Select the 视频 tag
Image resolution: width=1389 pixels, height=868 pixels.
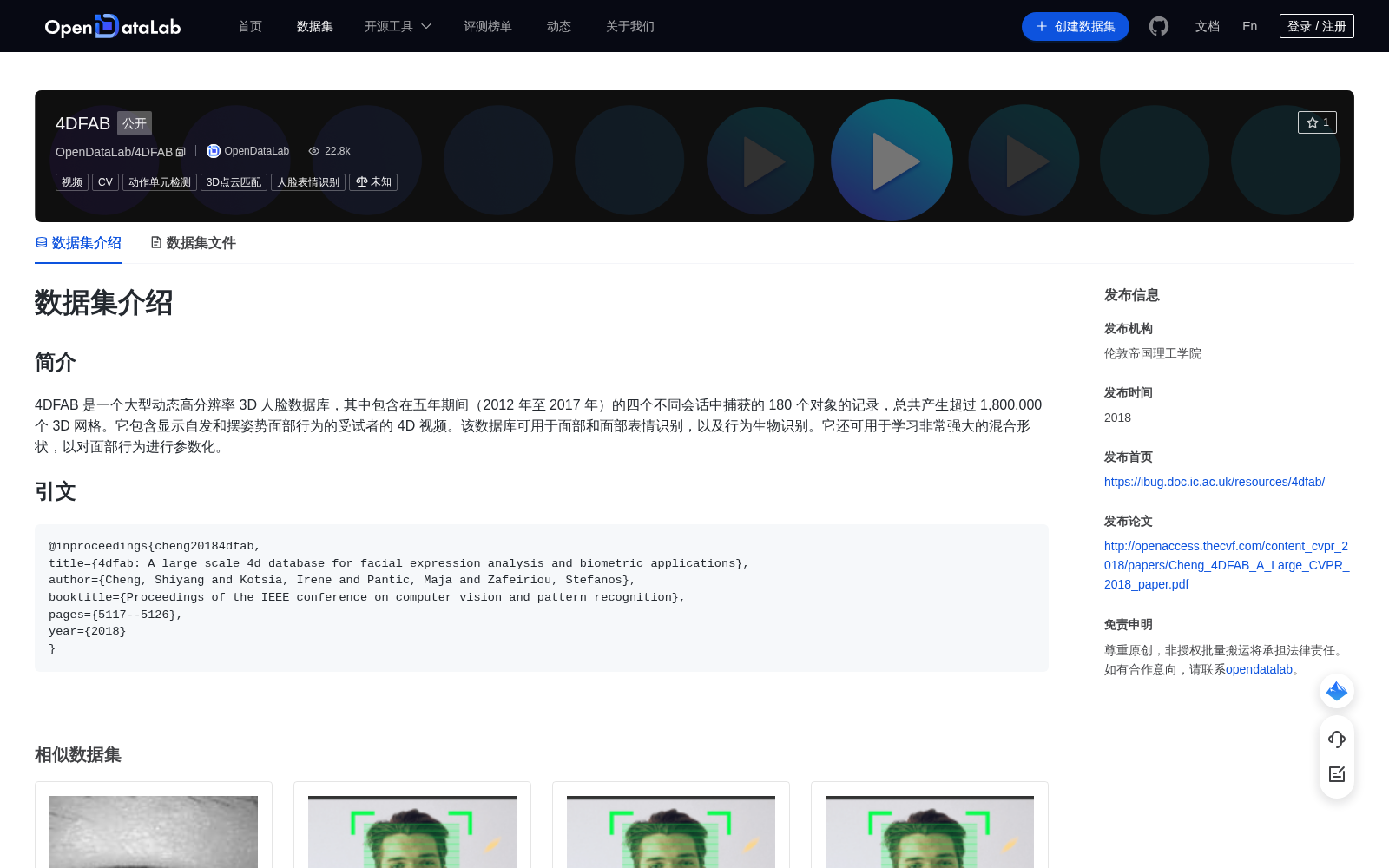pyautogui.click(x=72, y=182)
